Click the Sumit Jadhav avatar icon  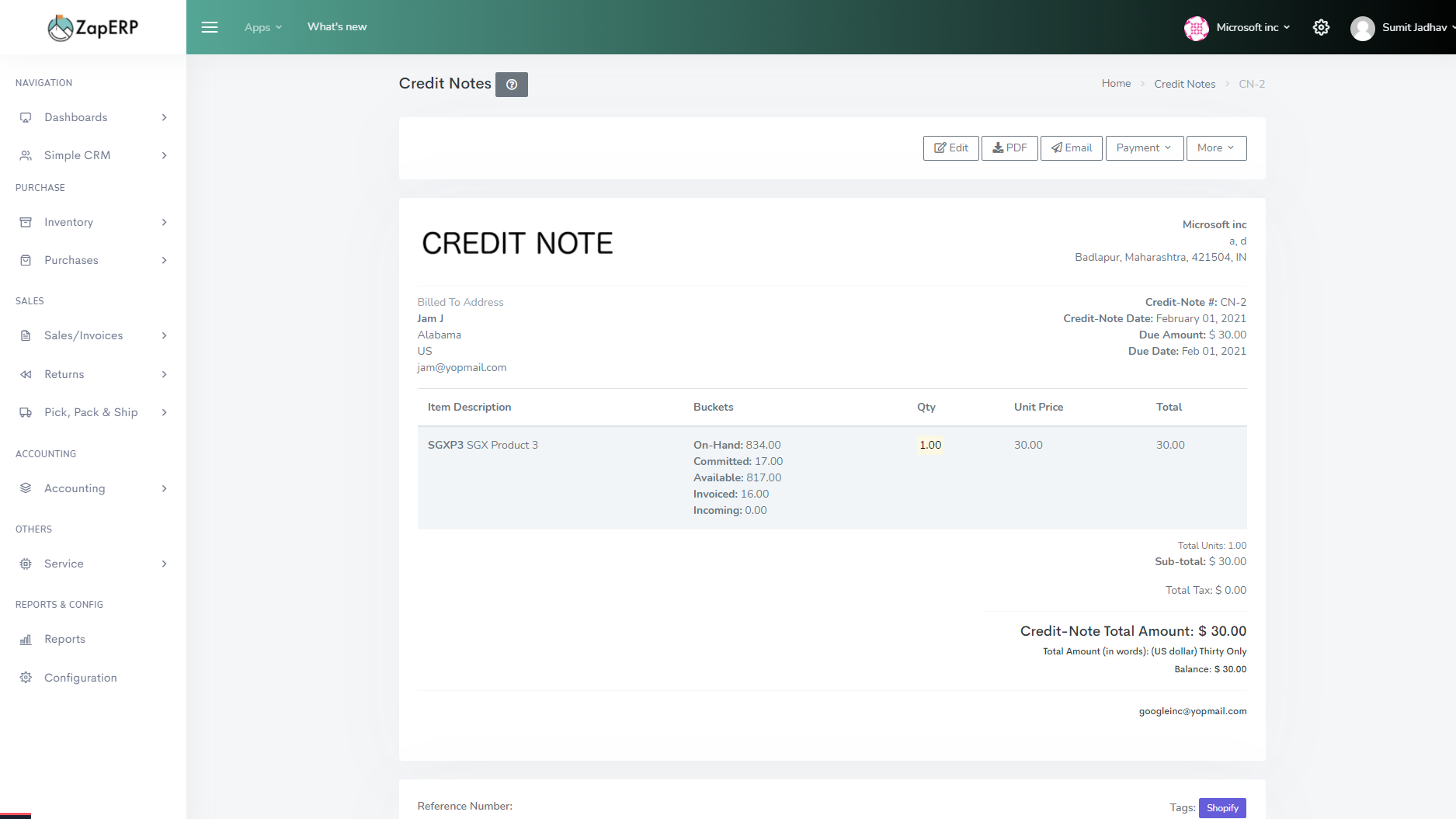(x=1363, y=28)
